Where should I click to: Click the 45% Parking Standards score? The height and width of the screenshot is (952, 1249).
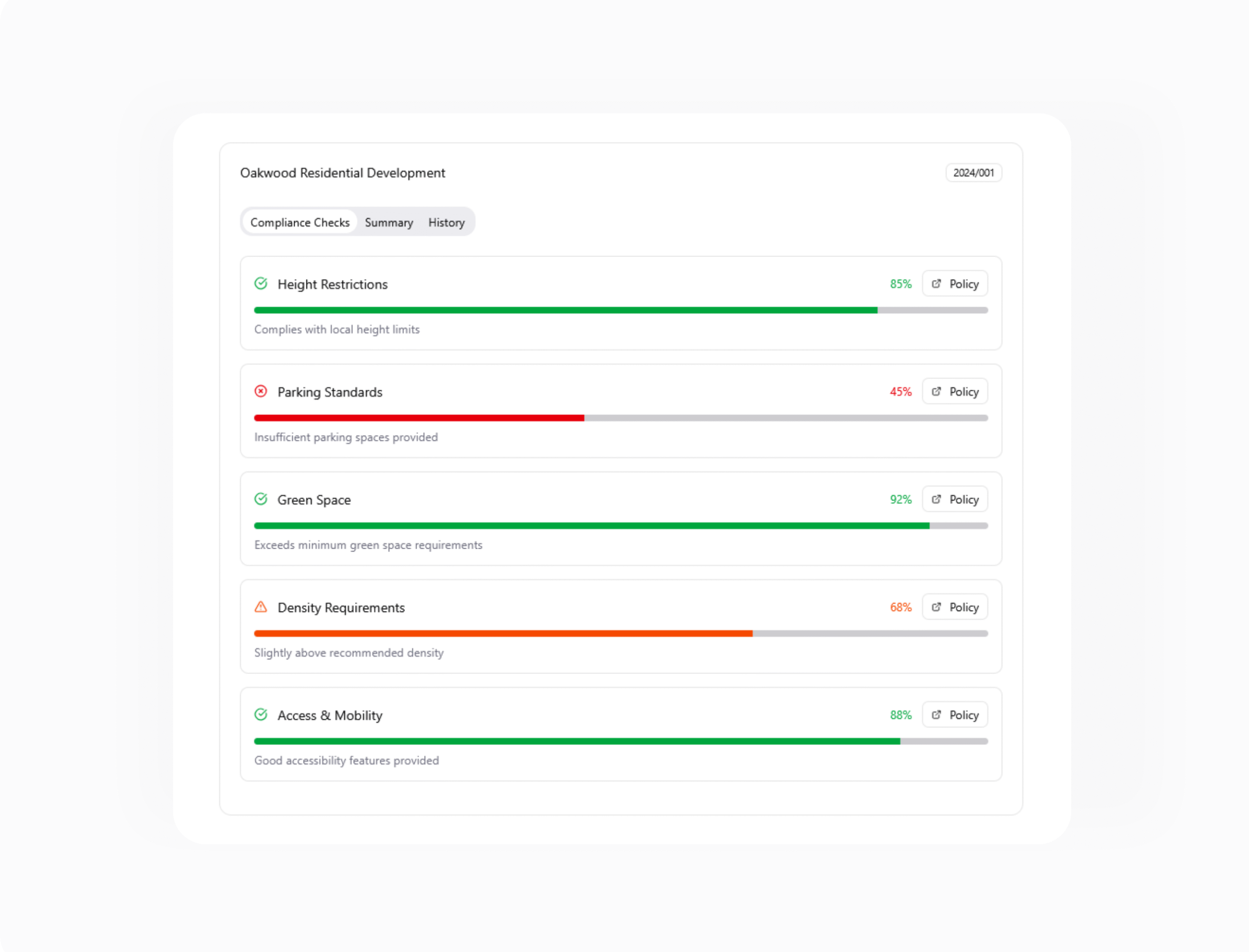click(x=900, y=392)
